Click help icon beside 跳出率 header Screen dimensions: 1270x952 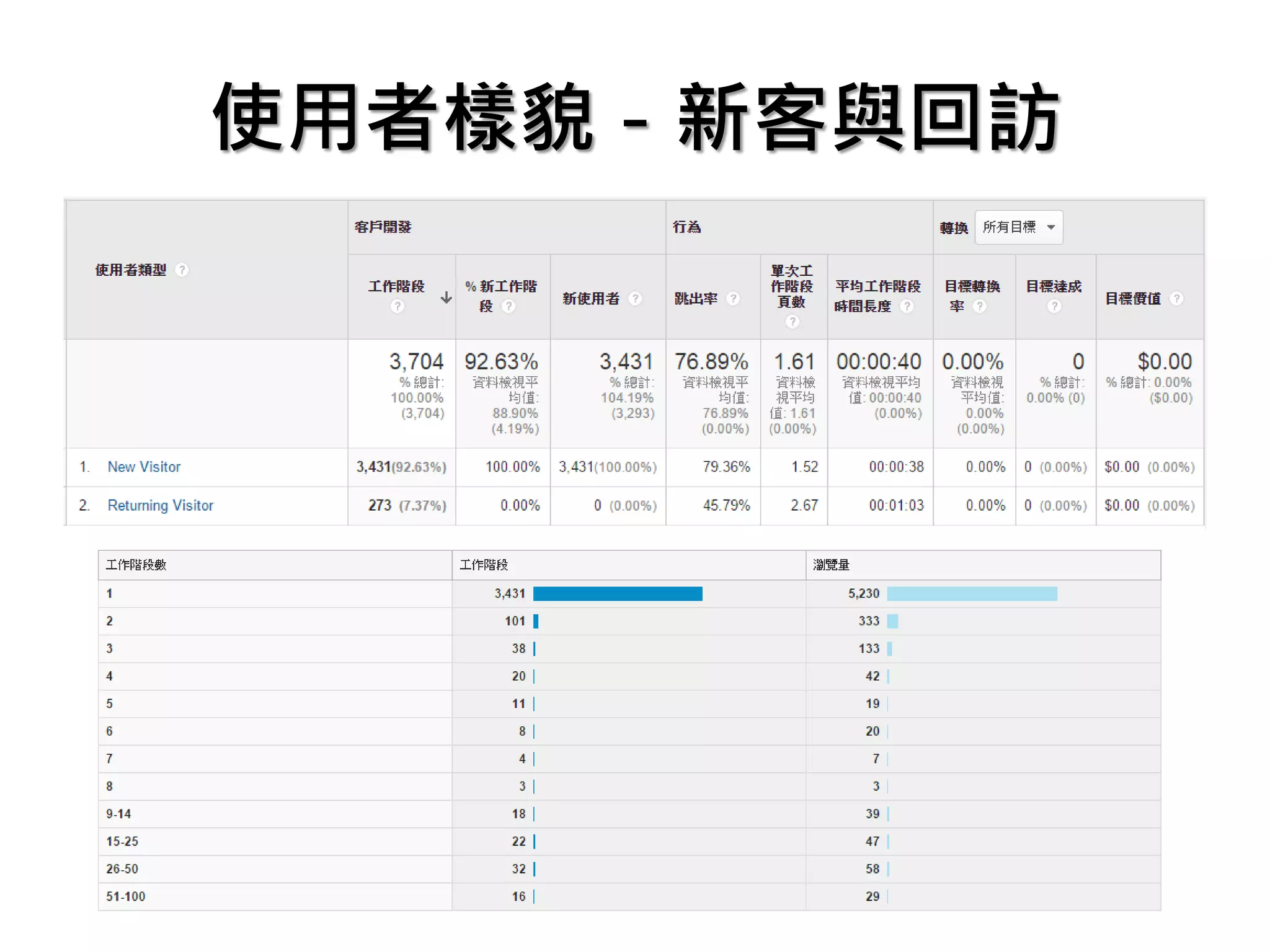pos(733,299)
